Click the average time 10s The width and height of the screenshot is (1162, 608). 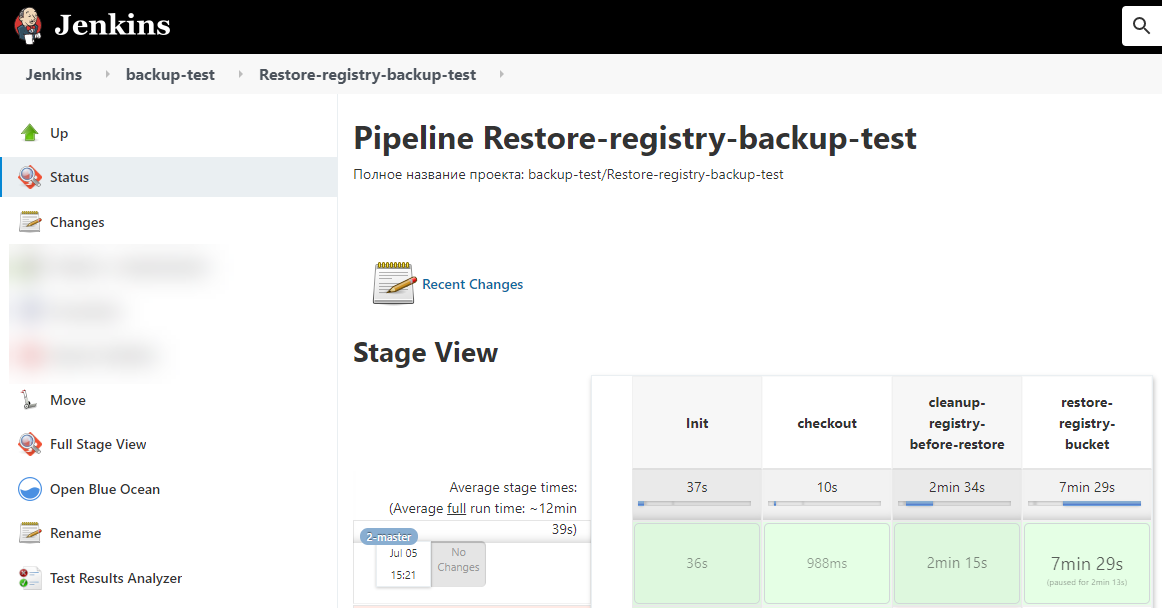click(x=827, y=487)
